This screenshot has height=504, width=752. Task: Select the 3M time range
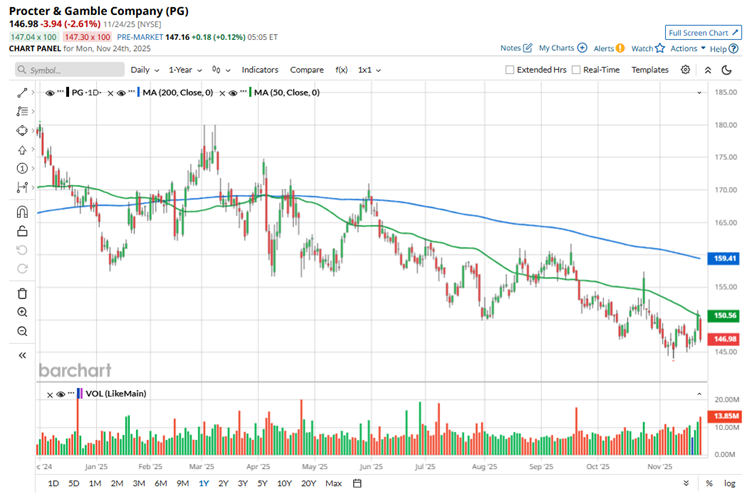(139, 483)
